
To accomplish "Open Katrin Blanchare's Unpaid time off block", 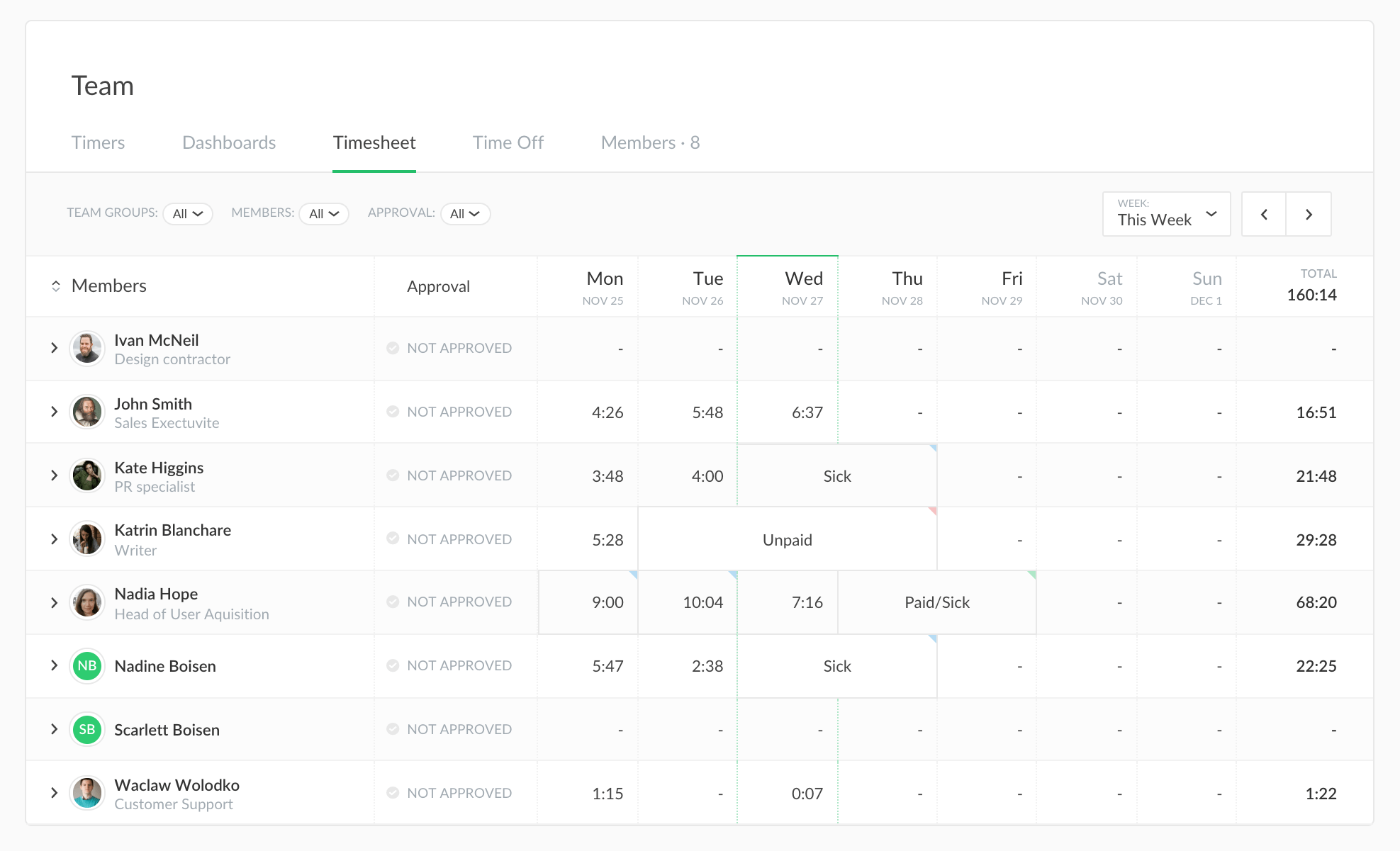I will (787, 540).
